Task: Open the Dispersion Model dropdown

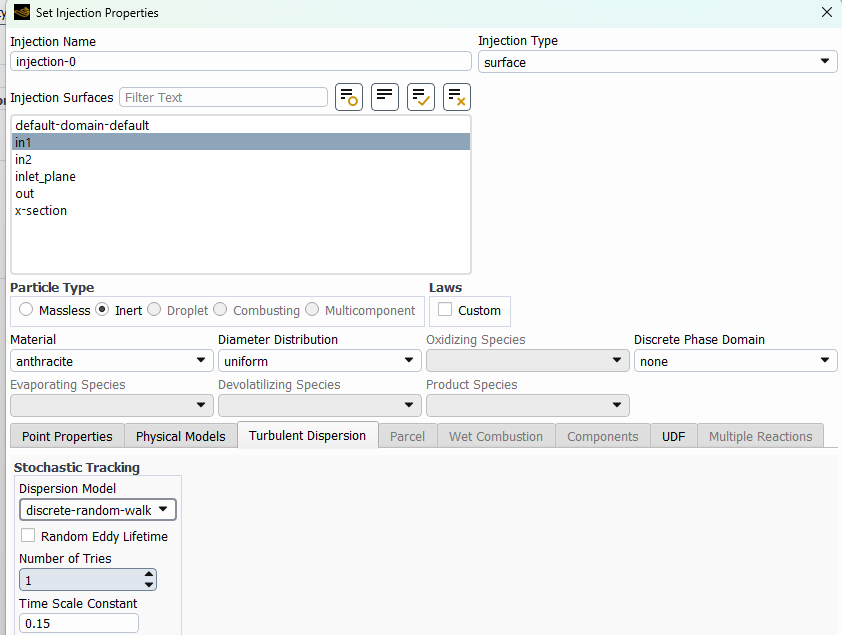Action: click(x=97, y=510)
